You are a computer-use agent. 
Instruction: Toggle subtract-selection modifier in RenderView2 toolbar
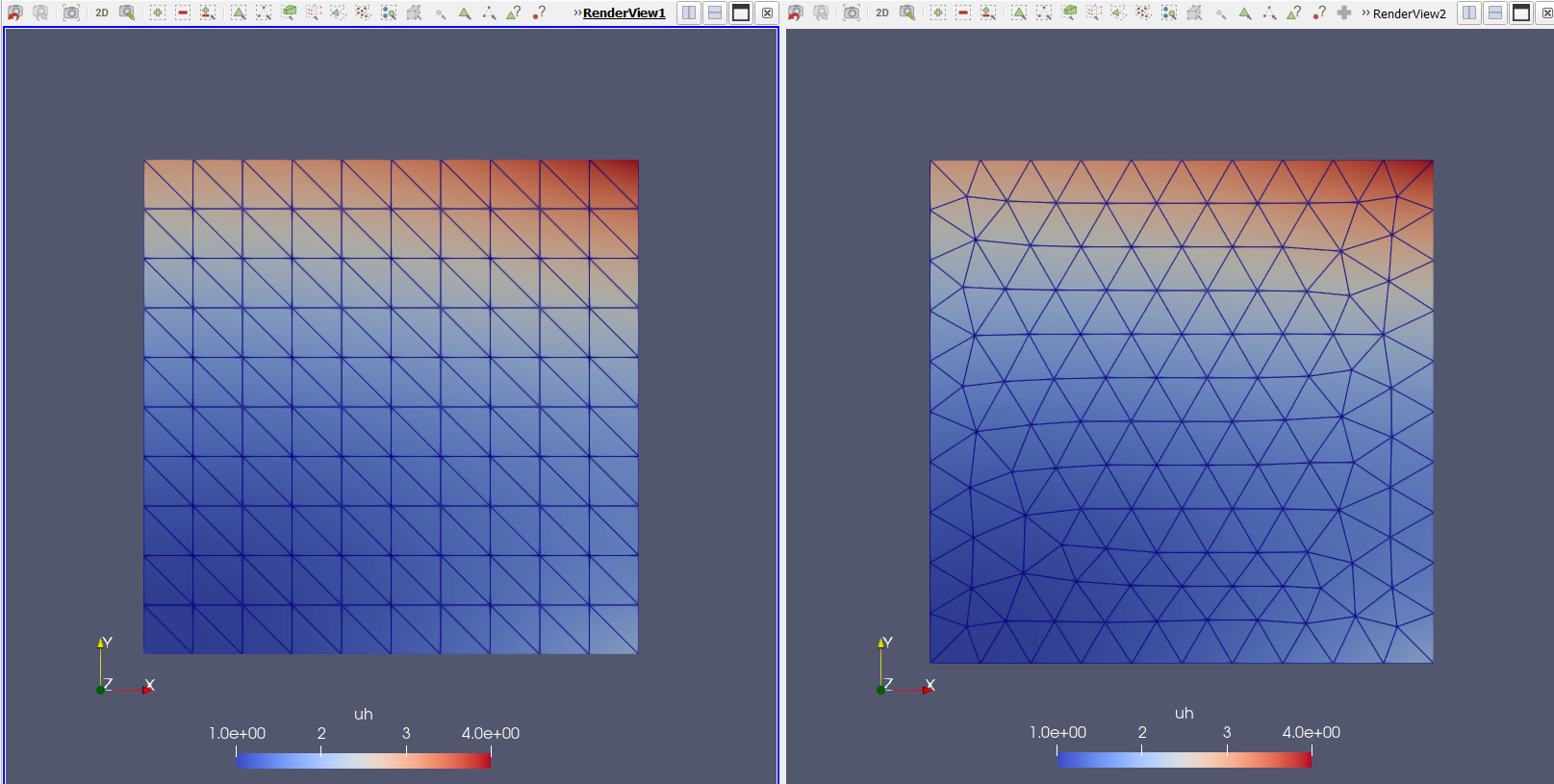click(962, 13)
